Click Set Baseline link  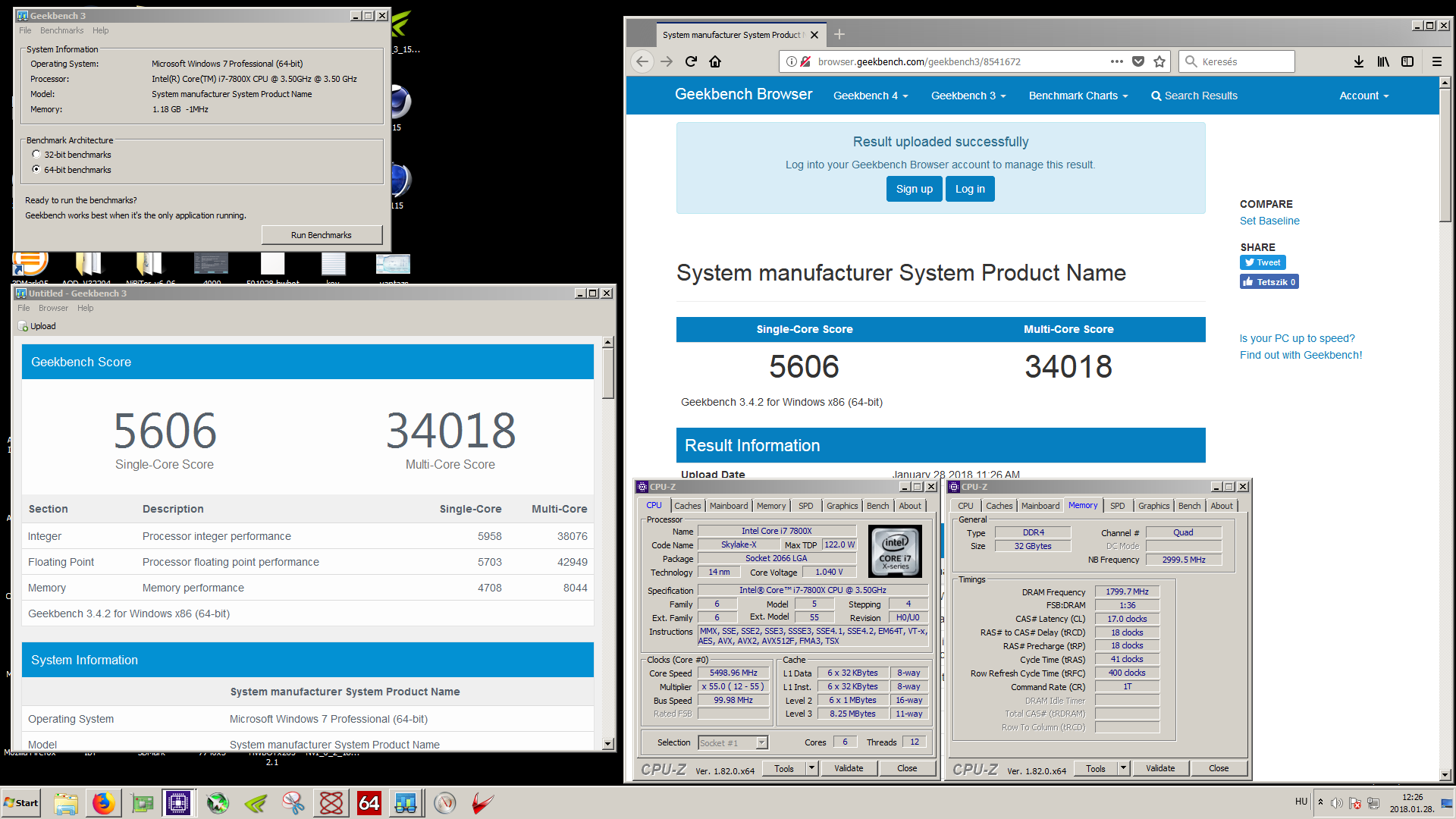pyautogui.click(x=1269, y=221)
